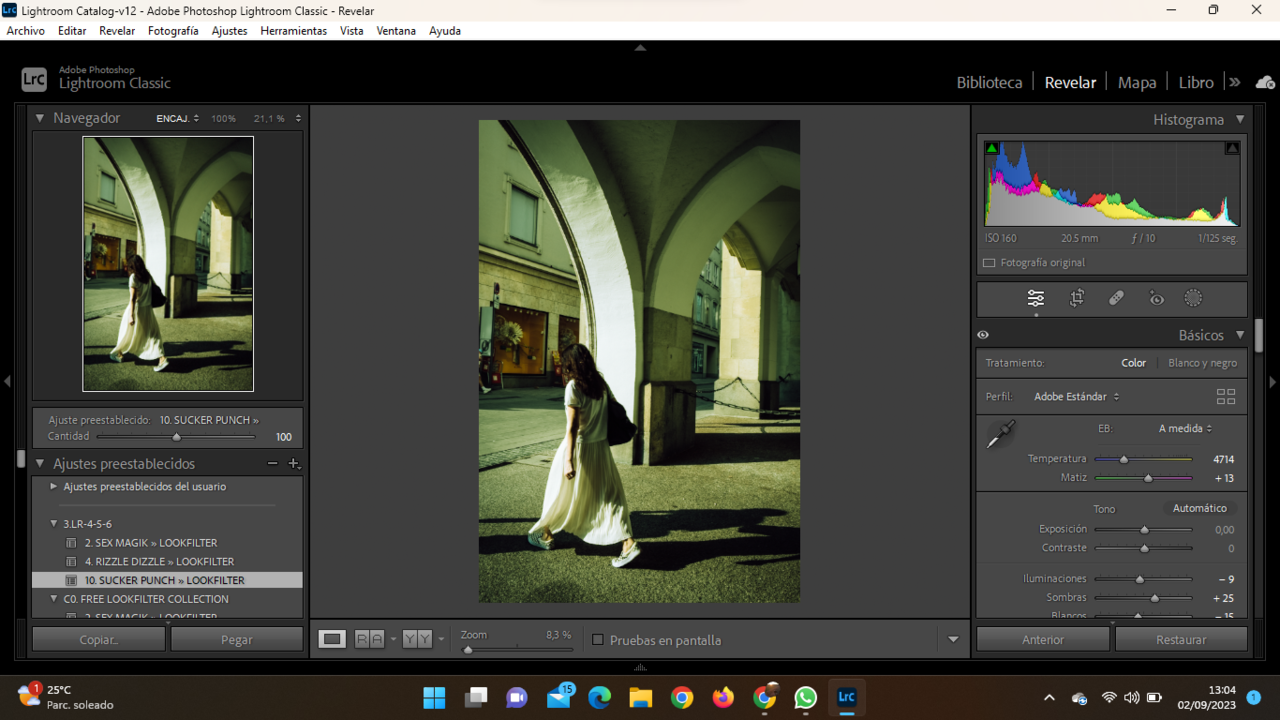
Task: Click the Temperatura slider handle
Action: (x=1124, y=460)
